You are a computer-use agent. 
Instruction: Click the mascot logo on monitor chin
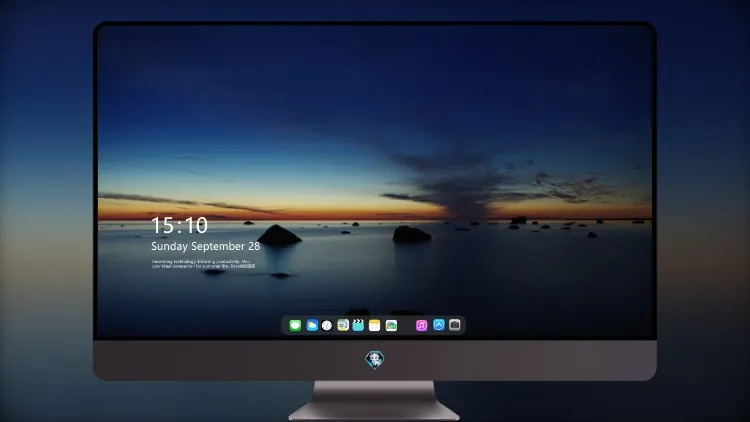pyautogui.click(x=375, y=360)
